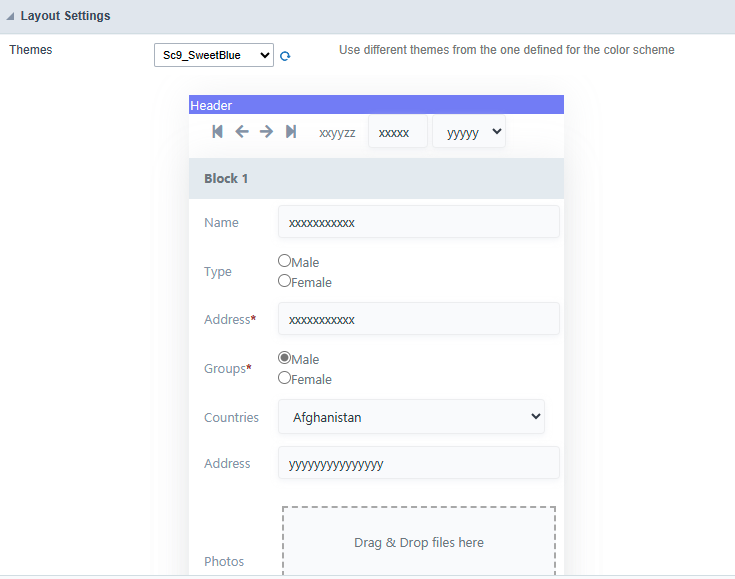Click the Layout Settings heading text

click(x=65, y=16)
